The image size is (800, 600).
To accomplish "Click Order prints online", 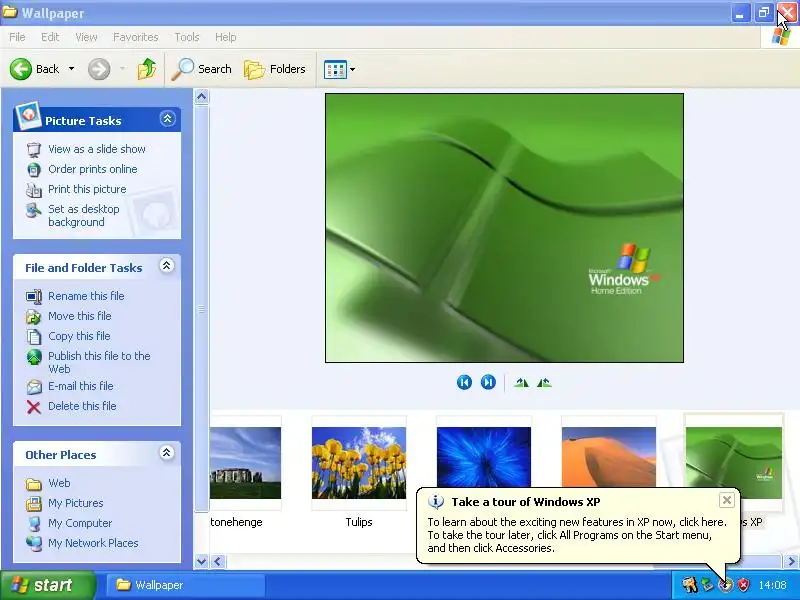I will 93,169.
